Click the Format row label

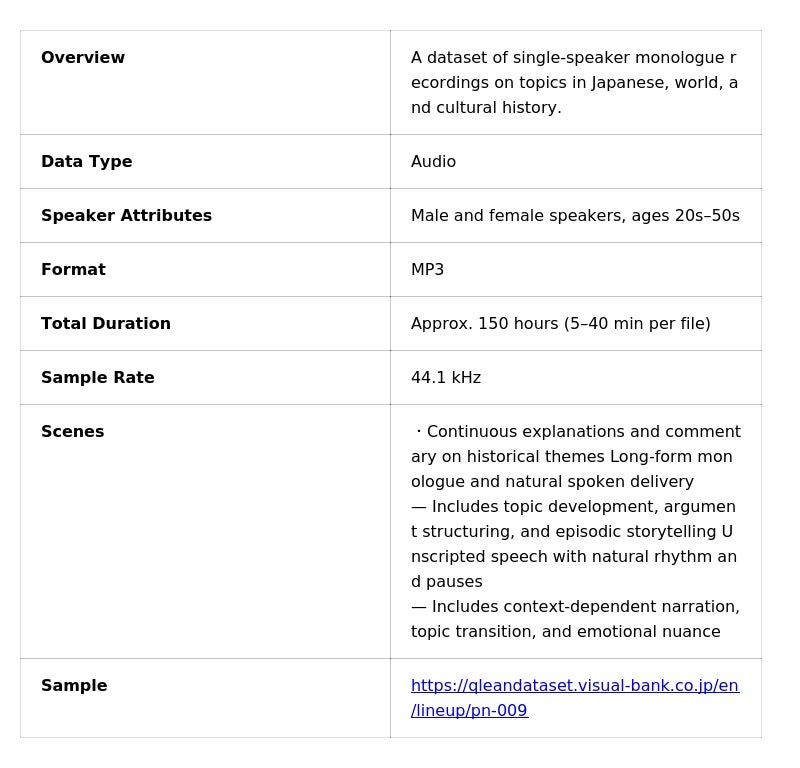(x=73, y=270)
